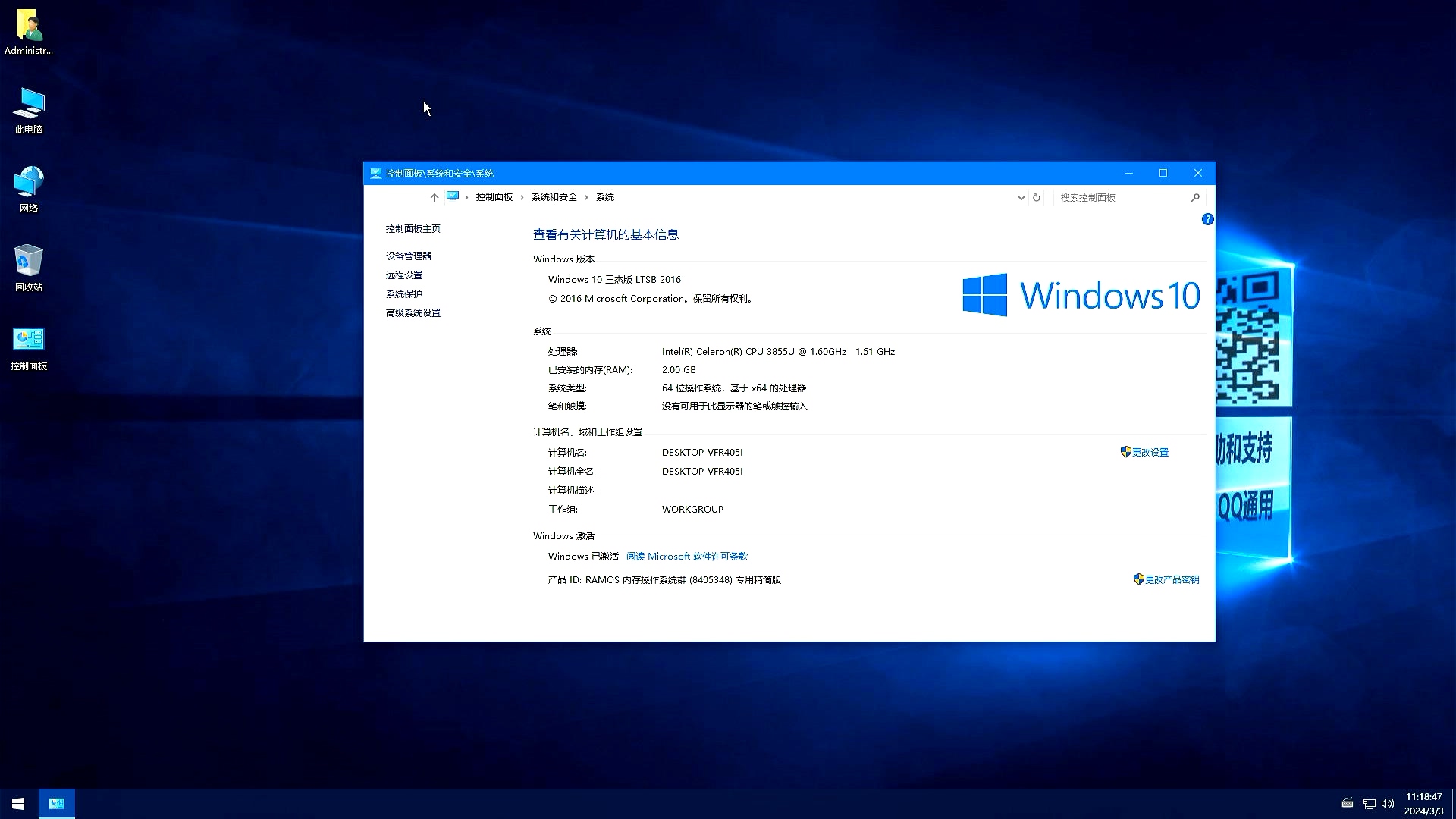Select the 回收站 recycle bin icon

tap(29, 268)
